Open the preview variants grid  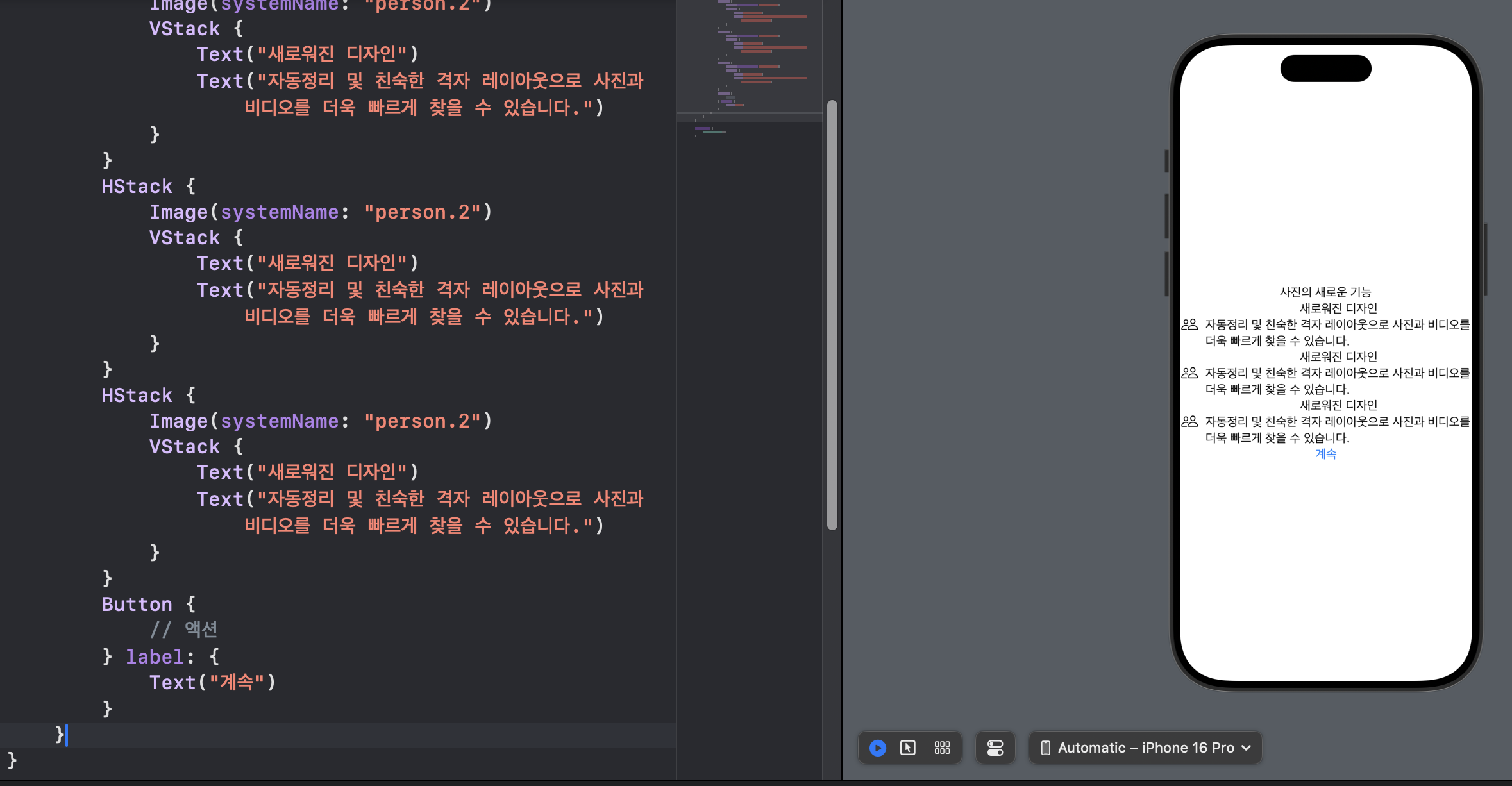(942, 748)
